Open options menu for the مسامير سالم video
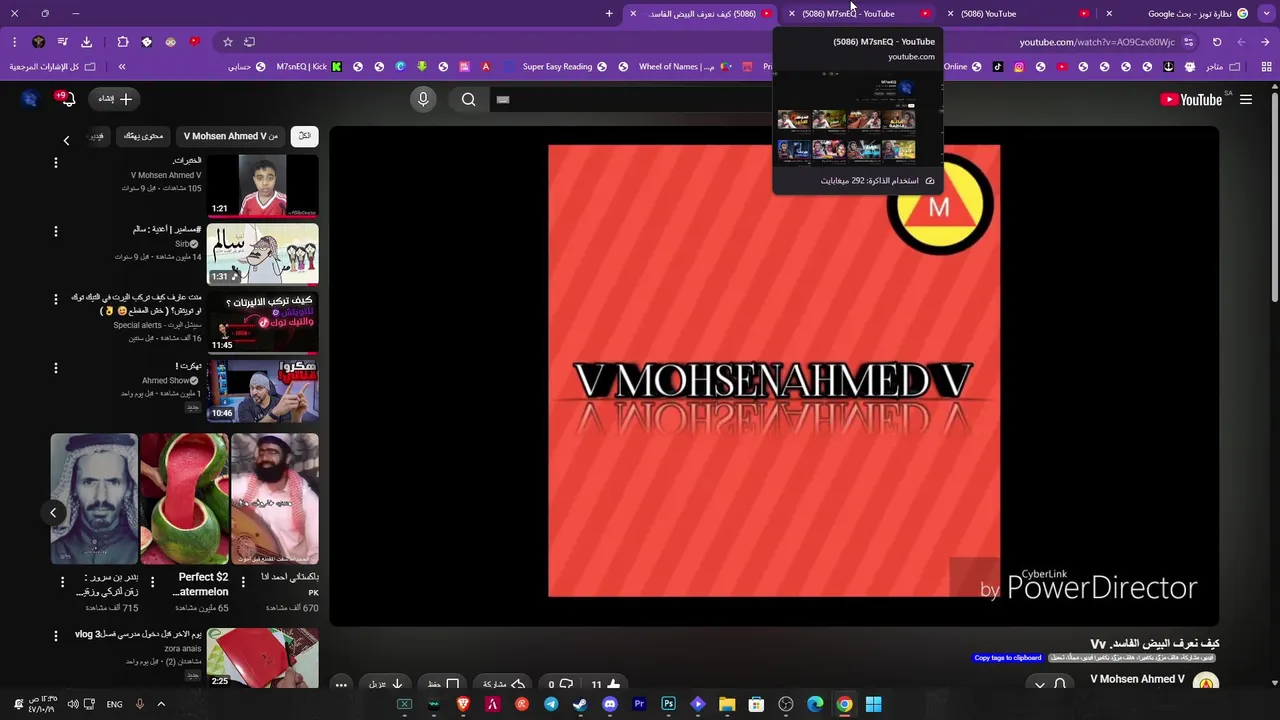This screenshot has height=720, width=1280. [x=56, y=231]
